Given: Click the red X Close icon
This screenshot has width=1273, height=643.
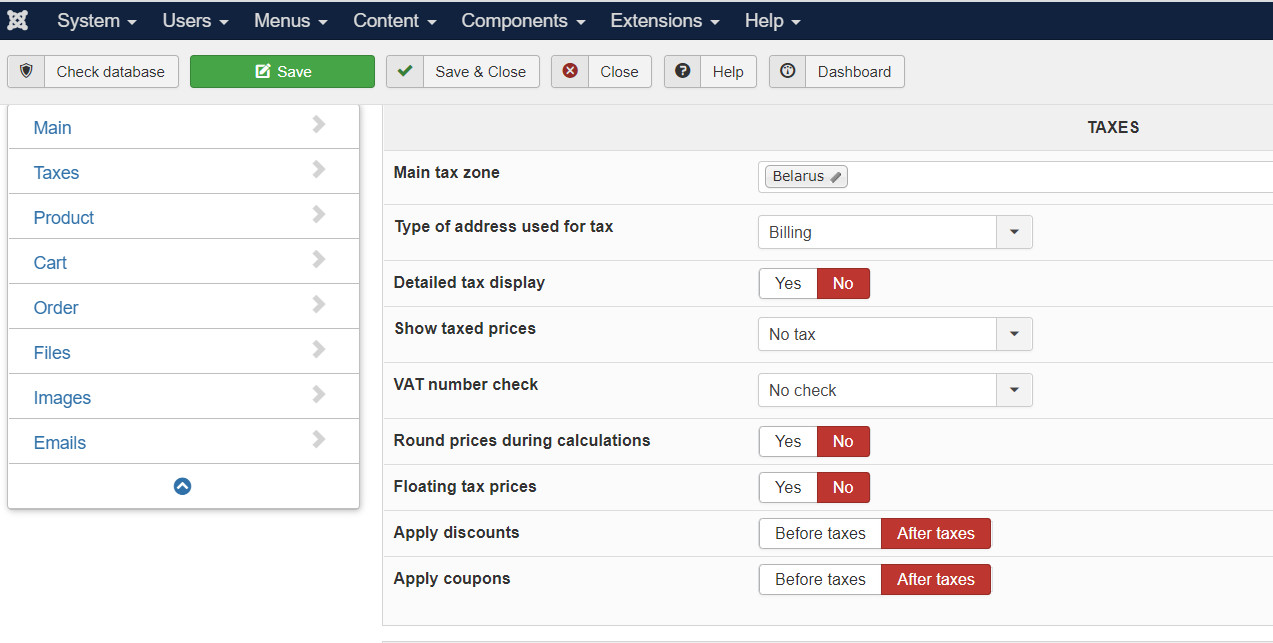Looking at the screenshot, I should click(x=570, y=71).
